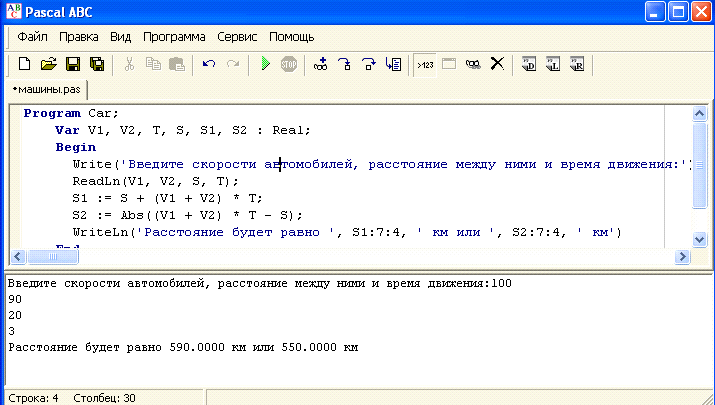The image size is (715, 405).
Task: Click the add watch expression icon
Action: pyautogui.click(x=321, y=64)
